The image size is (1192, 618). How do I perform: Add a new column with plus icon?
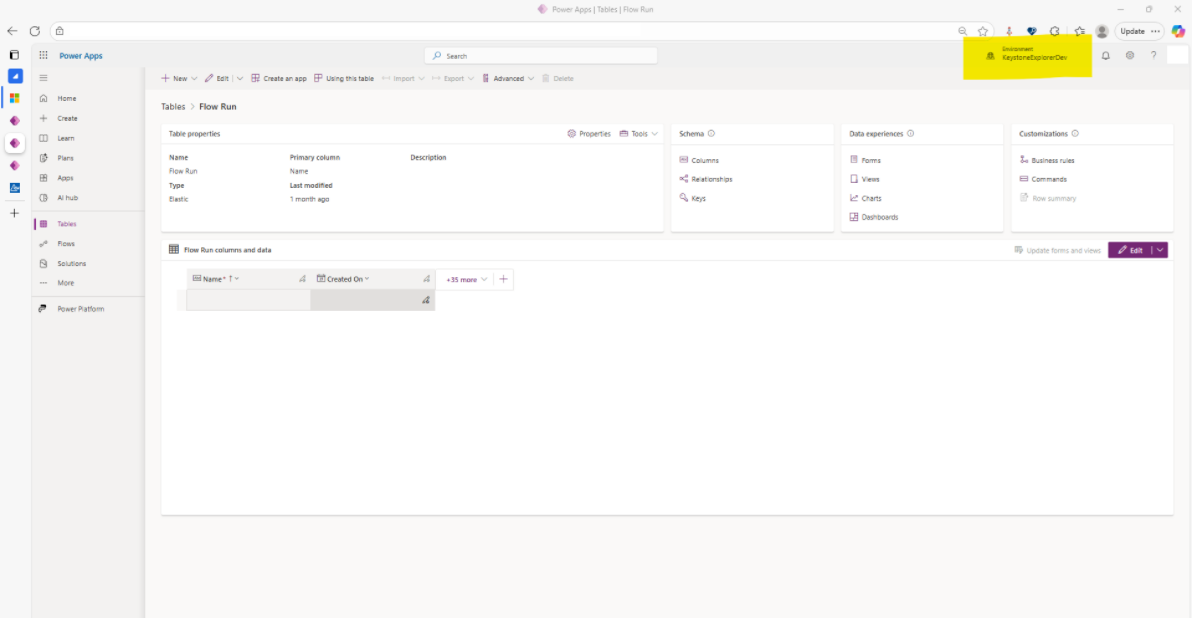coord(503,280)
